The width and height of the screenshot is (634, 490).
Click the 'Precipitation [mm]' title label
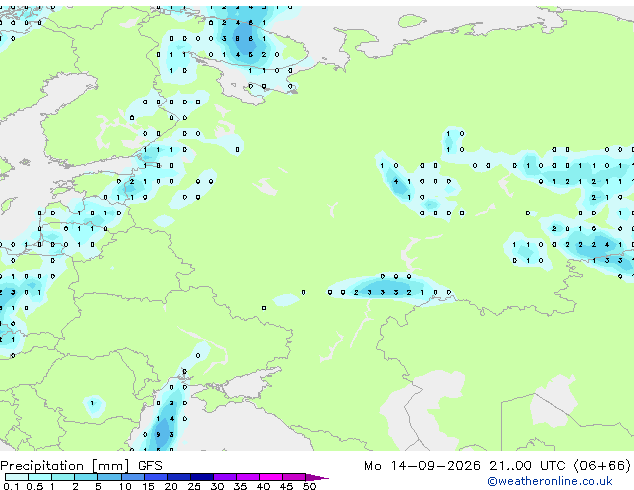point(65,466)
